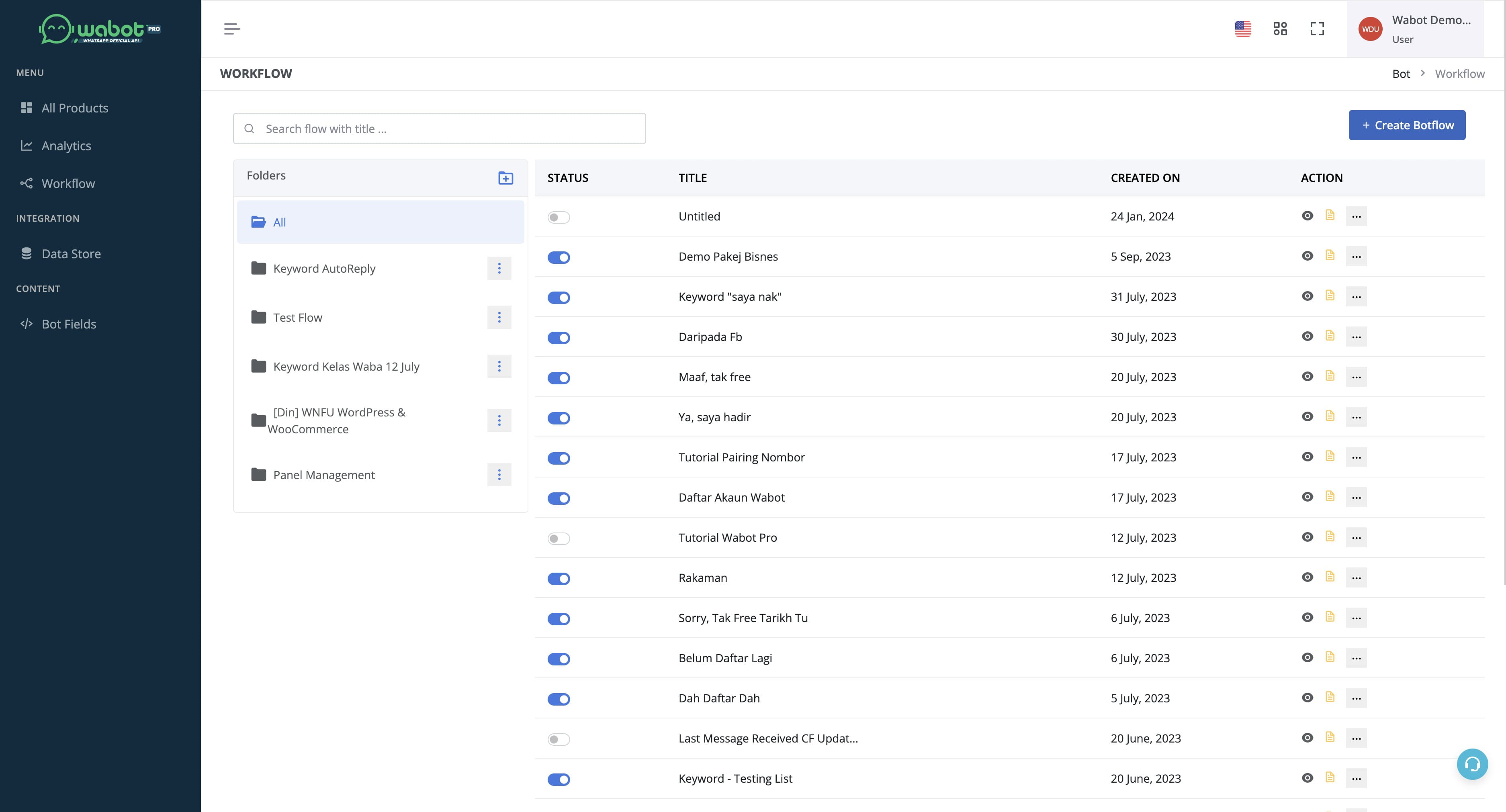Disable Demo Pakej Bisnes status toggle
Screen dimensions: 1506x812
coord(558,258)
